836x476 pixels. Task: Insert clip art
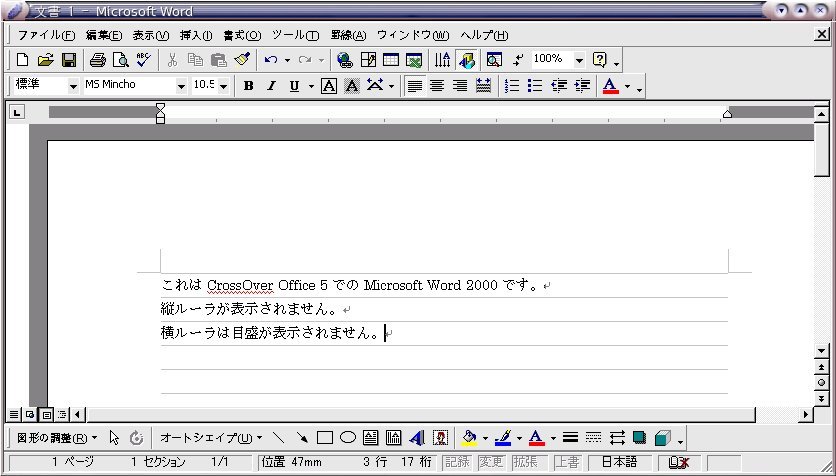point(440,438)
